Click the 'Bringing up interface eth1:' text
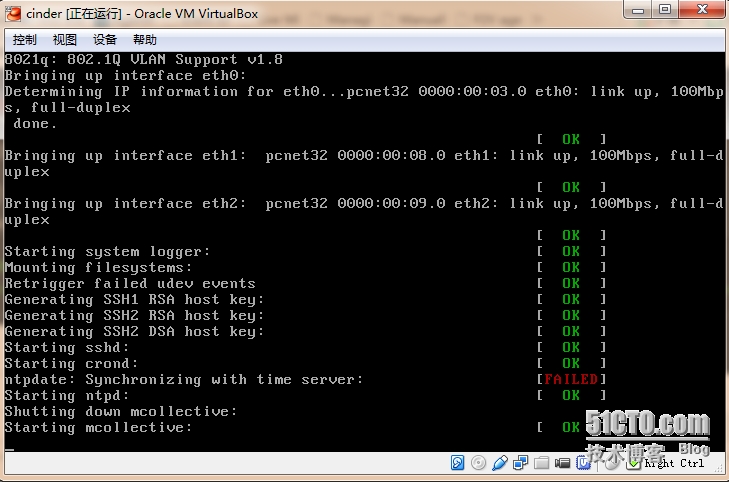Viewport: 729px width, 482px height. (x=125, y=155)
